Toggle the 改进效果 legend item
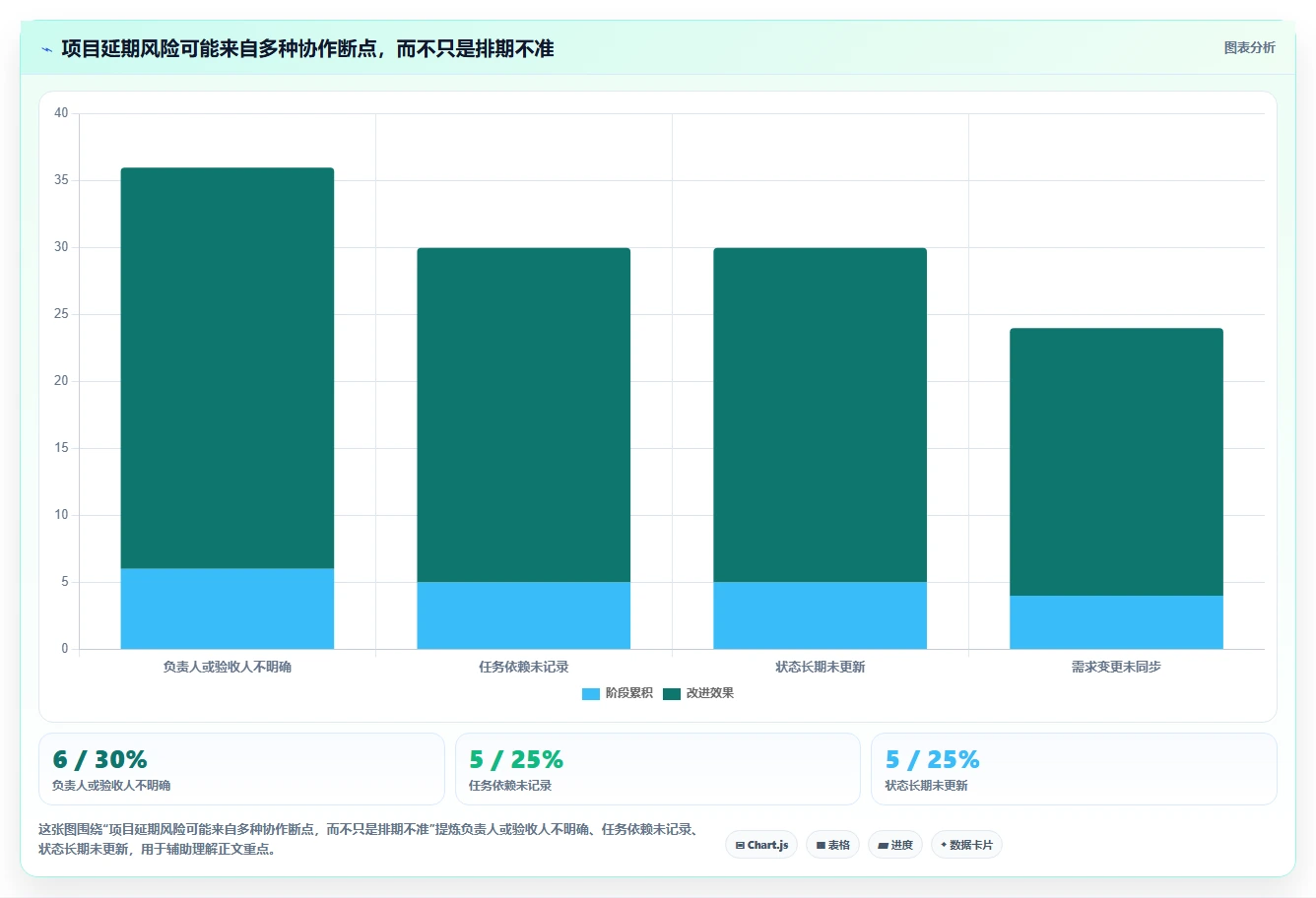 (698, 693)
